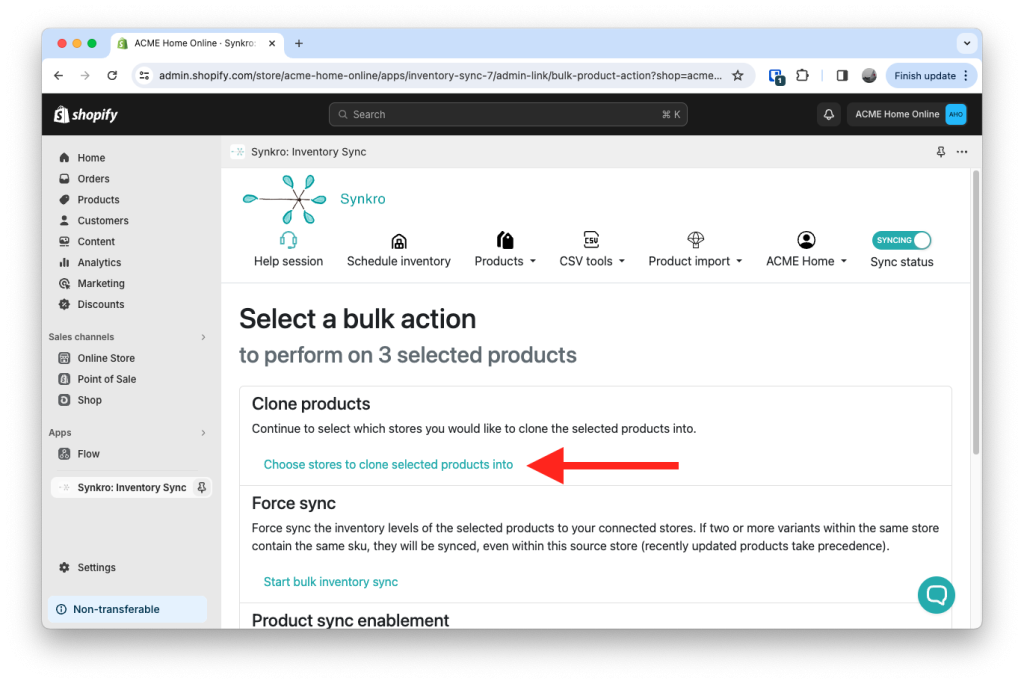
Task: Expand the Sales channels section
Action: 203,338
